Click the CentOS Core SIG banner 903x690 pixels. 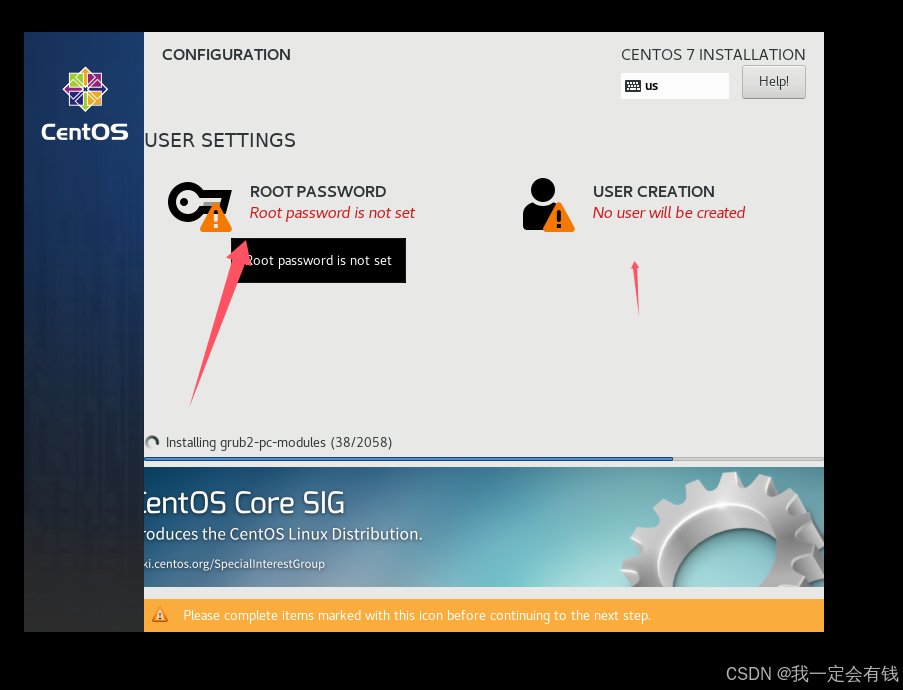click(484, 527)
